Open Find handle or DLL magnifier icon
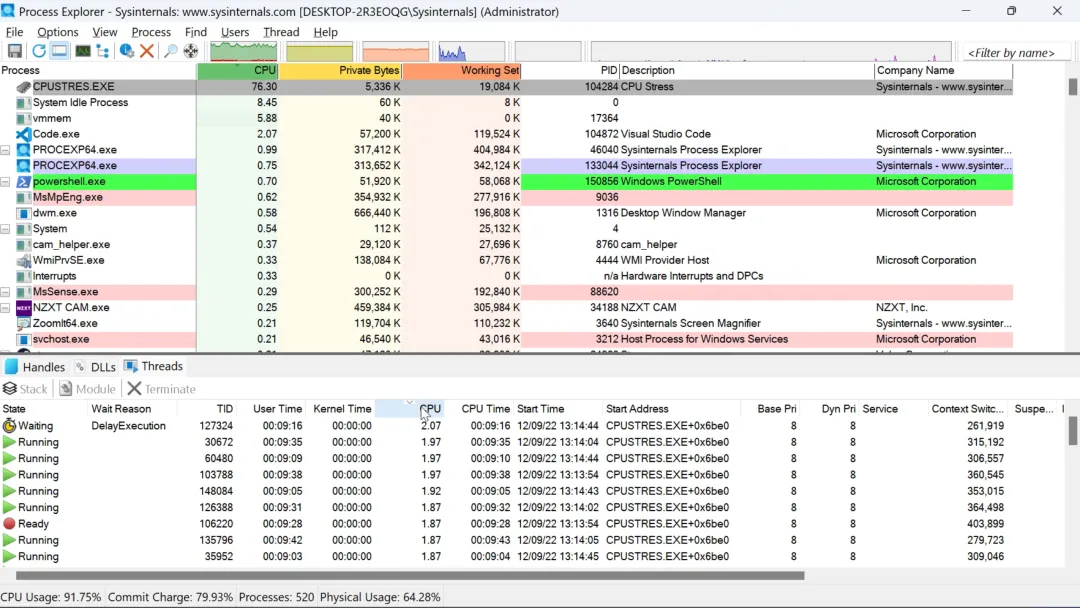Screen dimensions: 1080x608 coord(170,51)
